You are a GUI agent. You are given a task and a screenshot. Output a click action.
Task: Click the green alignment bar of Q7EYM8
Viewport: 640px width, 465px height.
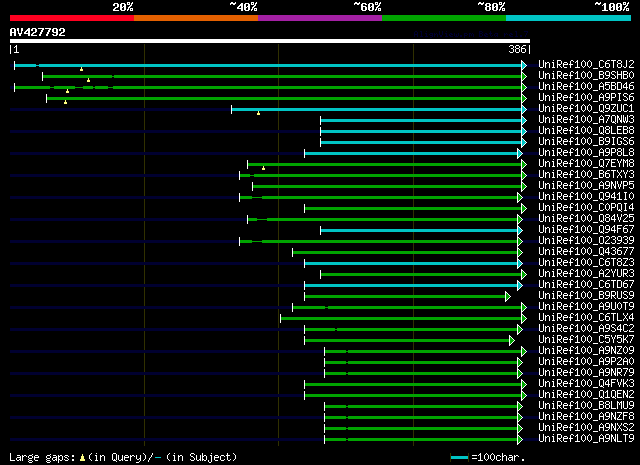pos(384,165)
